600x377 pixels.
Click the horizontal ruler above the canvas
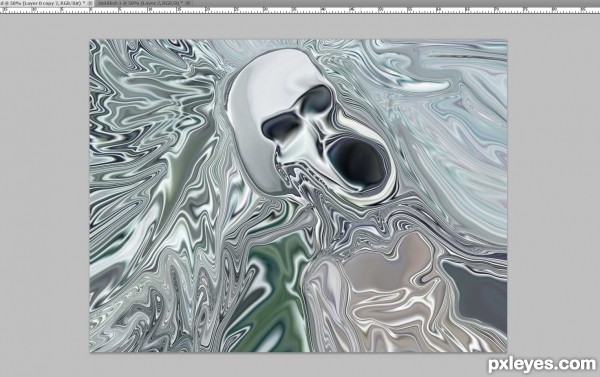(300, 10)
